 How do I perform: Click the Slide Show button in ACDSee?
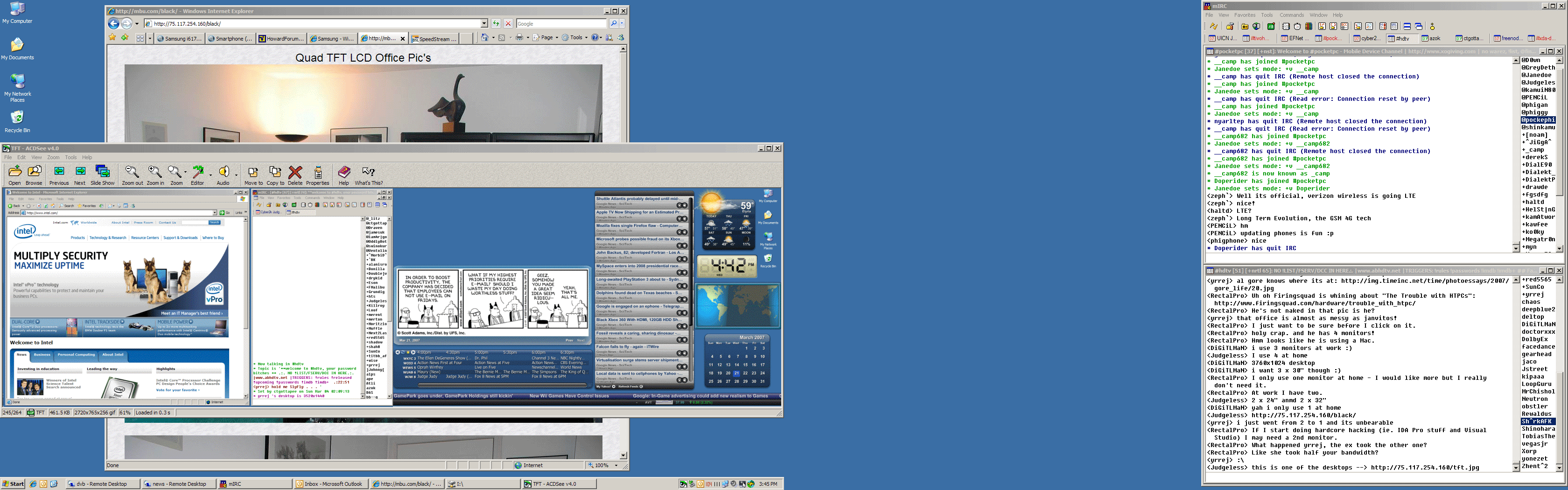pyautogui.click(x=102, y=175)
